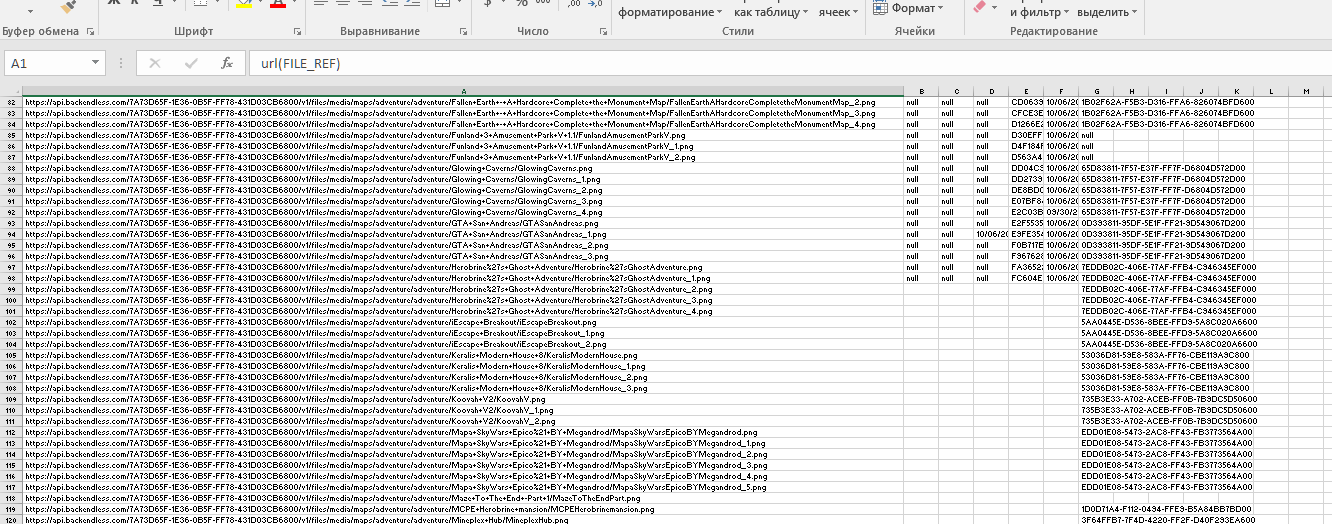Click the Format Painter brush icon
The image size is (1332, 524).
(69, 6)
